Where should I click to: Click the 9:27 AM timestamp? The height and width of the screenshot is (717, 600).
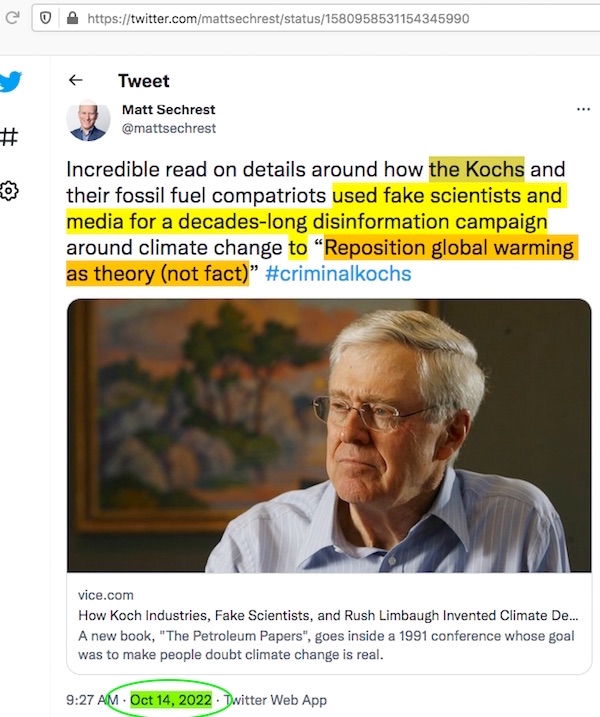[x=93, y=700]
